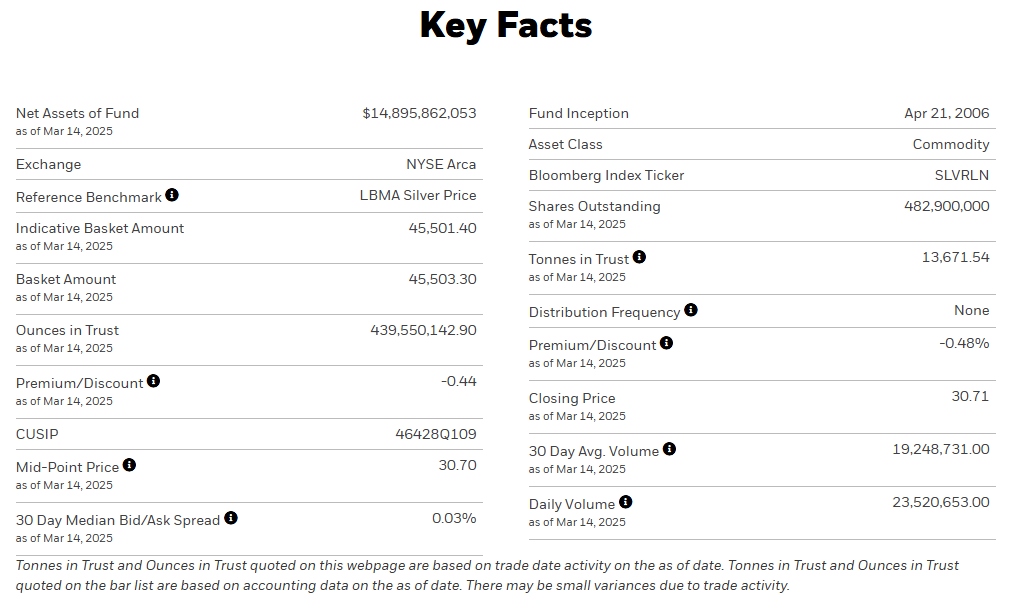Click info icon for Premium/Discount showing -0.48%
Screen dimensions: 1014x609
point(666,343)
